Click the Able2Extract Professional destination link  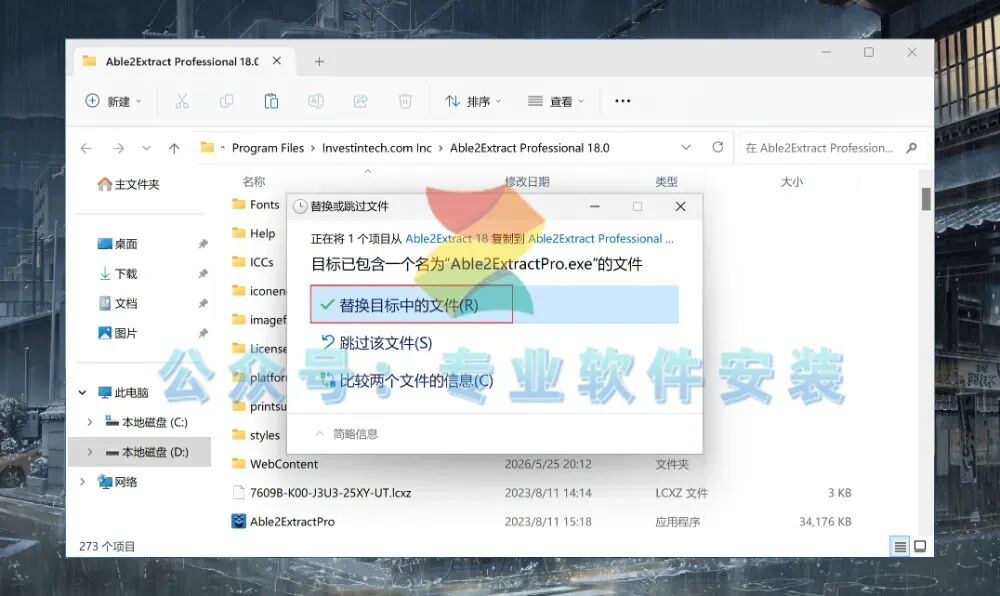pos(601,238)
